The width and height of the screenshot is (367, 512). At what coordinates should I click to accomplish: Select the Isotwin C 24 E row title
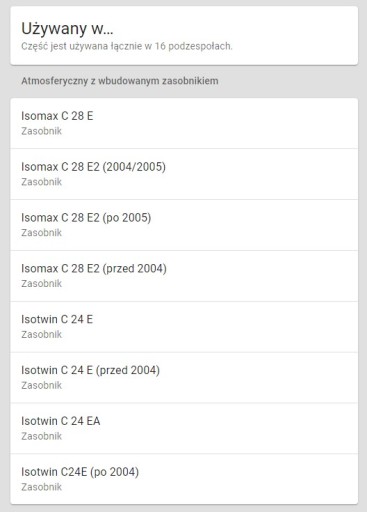[57, 319]
